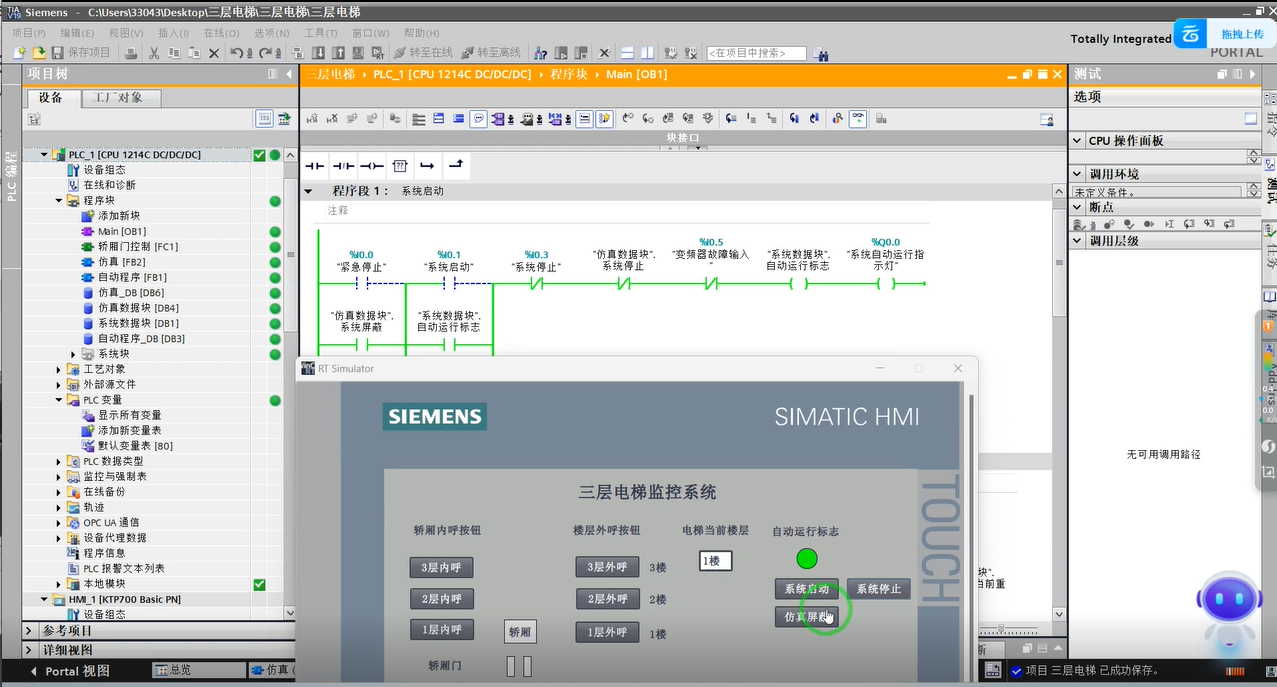
Task: Insert normally closed contact instruction
Action: (x=343, y=165)
